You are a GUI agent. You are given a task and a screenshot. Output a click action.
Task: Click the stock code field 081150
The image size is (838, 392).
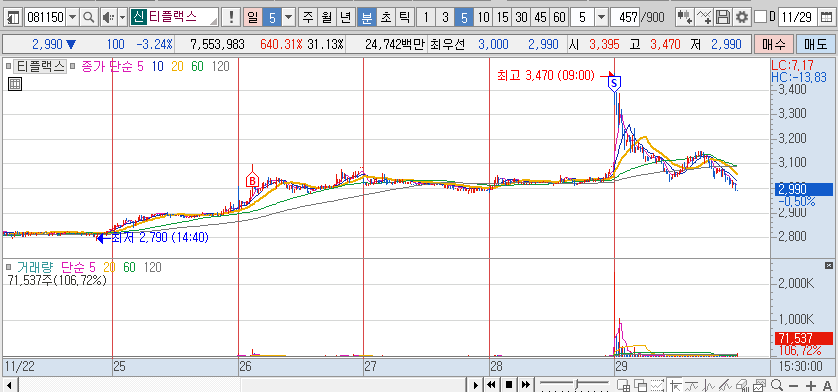click(x=45, y=18)
